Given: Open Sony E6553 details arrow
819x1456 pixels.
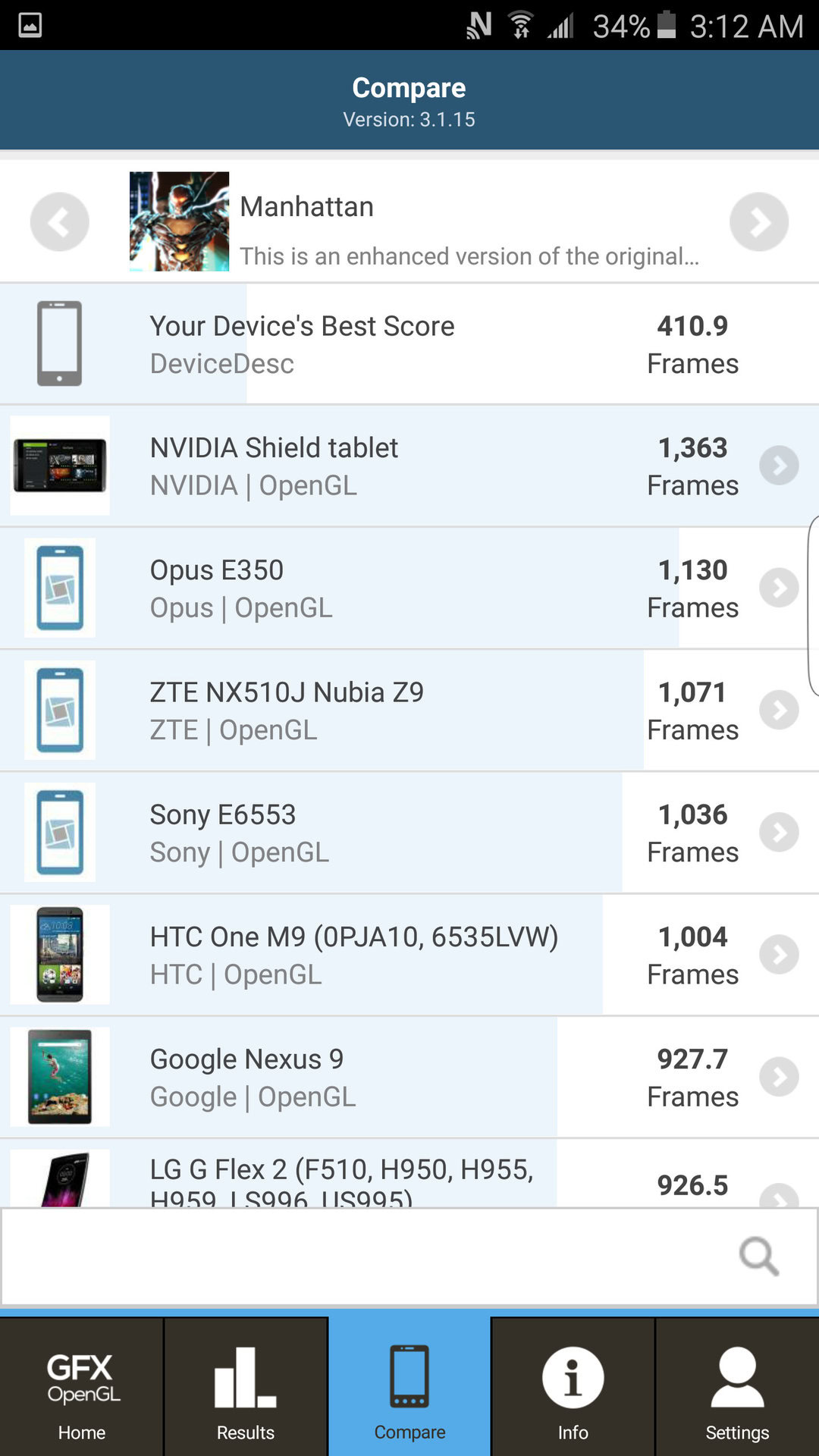Looking at the screenshot, I should [780, 832].
